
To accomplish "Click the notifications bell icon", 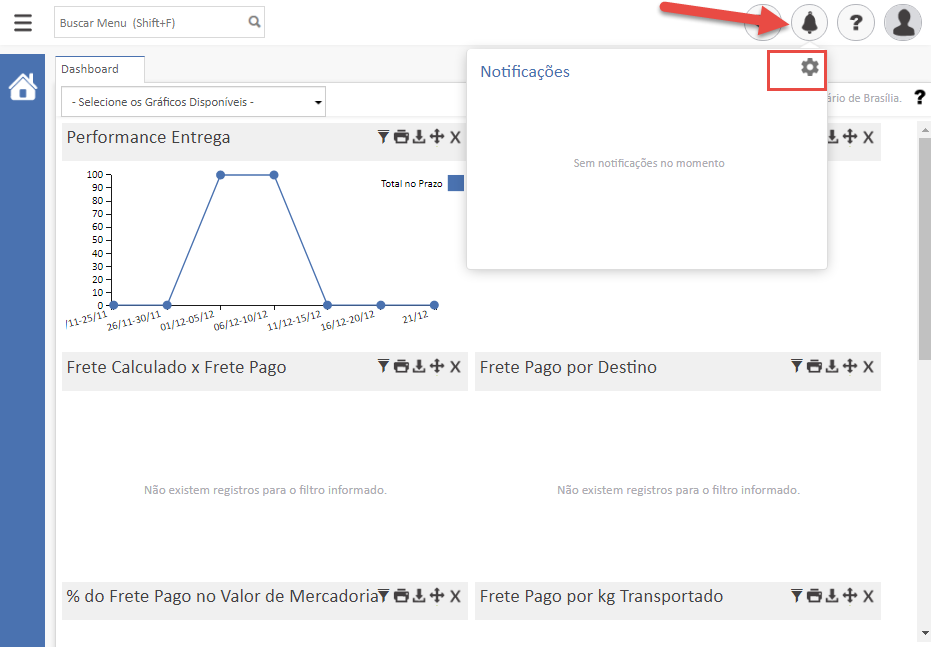I will click(x=809, y=22).
